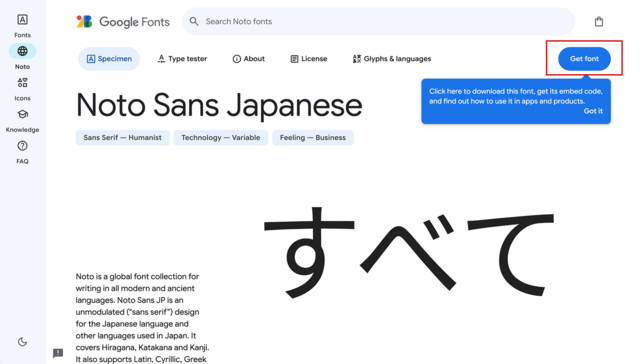The image size is (640, 364).
Task: Switch to Glyphs & languages tab
Action: coord(392,59)
